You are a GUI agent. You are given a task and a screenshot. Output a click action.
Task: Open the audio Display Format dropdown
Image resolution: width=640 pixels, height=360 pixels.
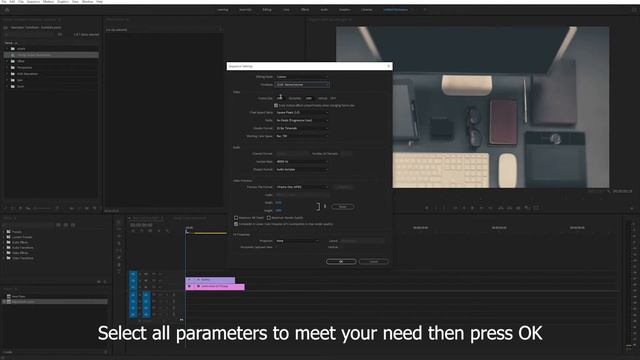[x=302, y=169]
